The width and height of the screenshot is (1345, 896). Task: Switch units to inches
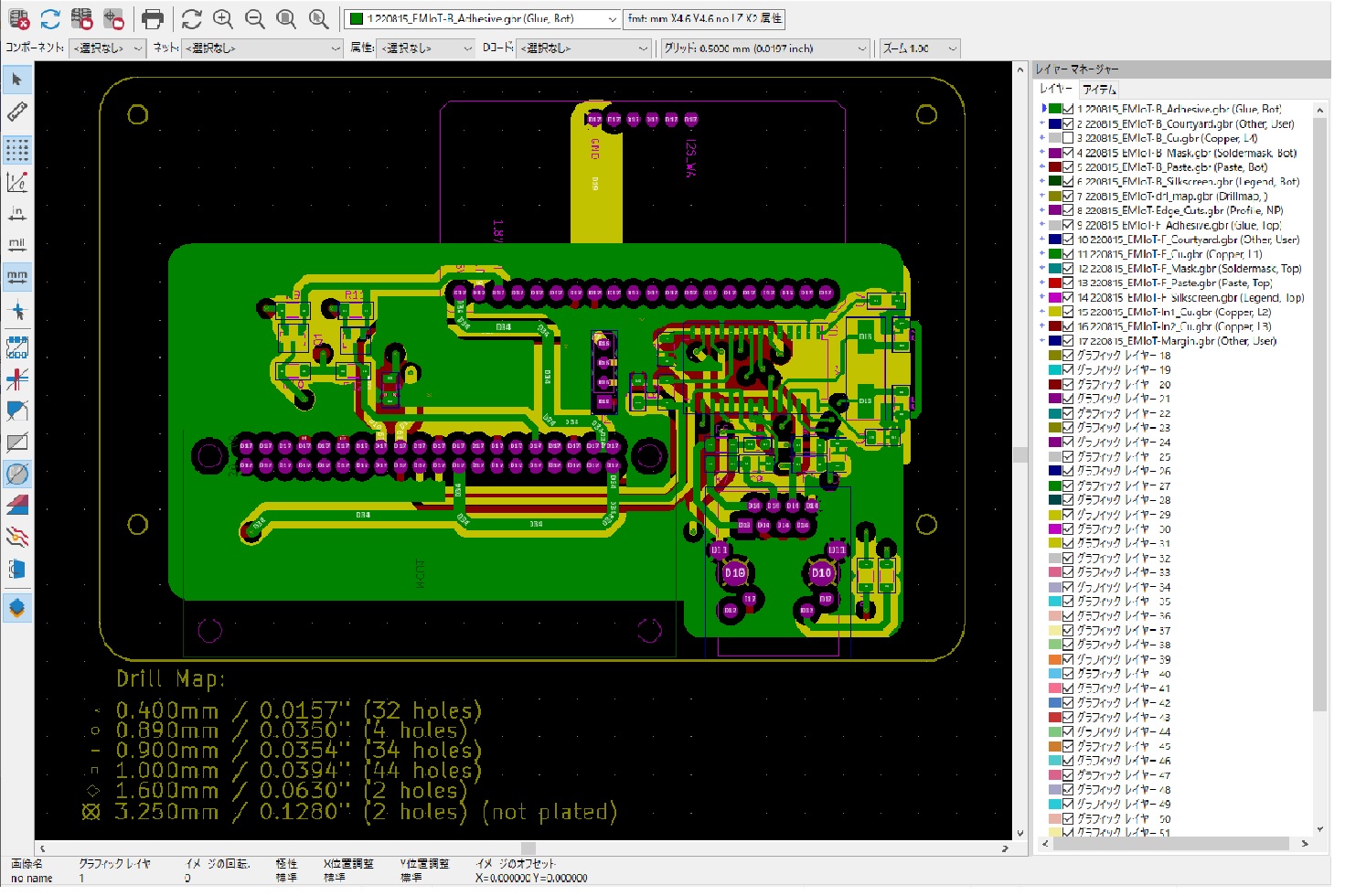[17, 214]
